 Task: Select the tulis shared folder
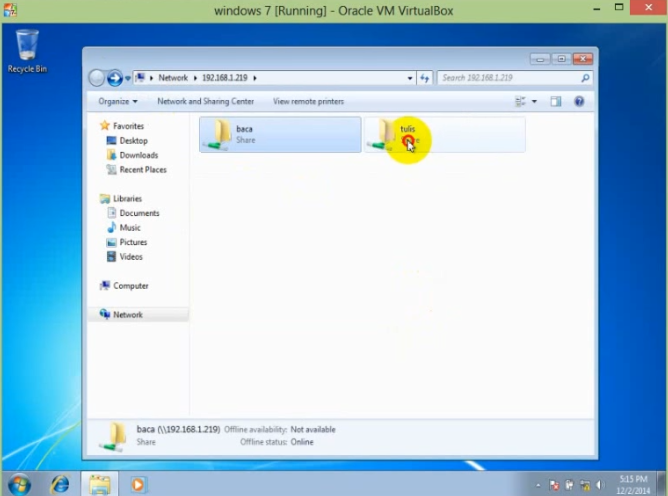coord(444,135)
